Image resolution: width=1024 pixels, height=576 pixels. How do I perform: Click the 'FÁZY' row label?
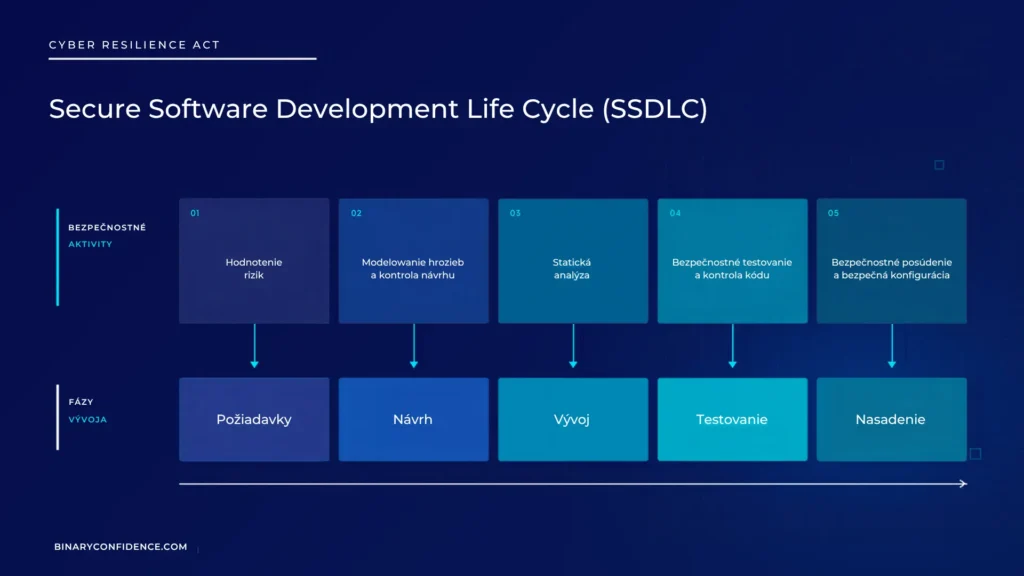[81, 402]
